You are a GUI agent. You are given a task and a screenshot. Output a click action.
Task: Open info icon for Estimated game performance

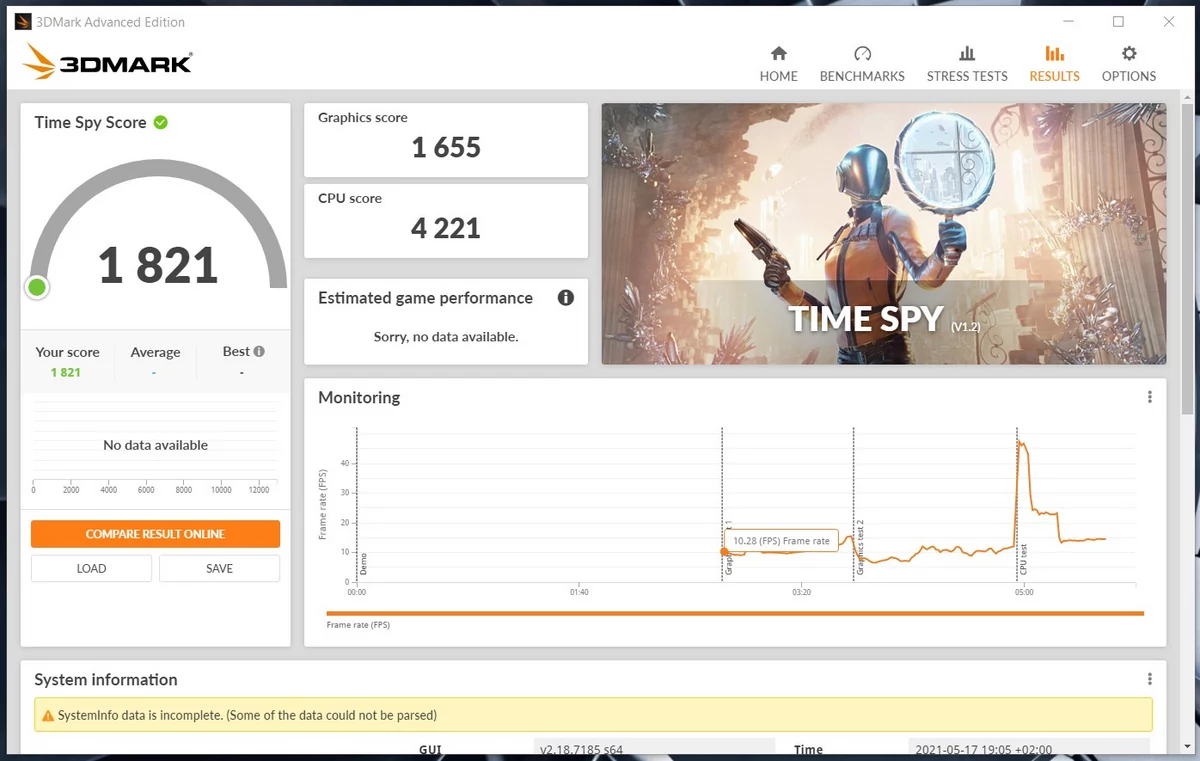566,298
